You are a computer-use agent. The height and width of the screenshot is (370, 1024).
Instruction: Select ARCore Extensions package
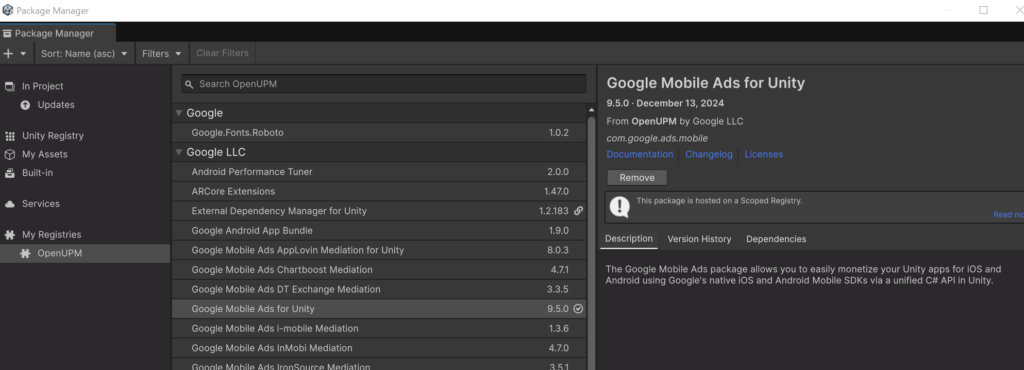click(379, 191)
